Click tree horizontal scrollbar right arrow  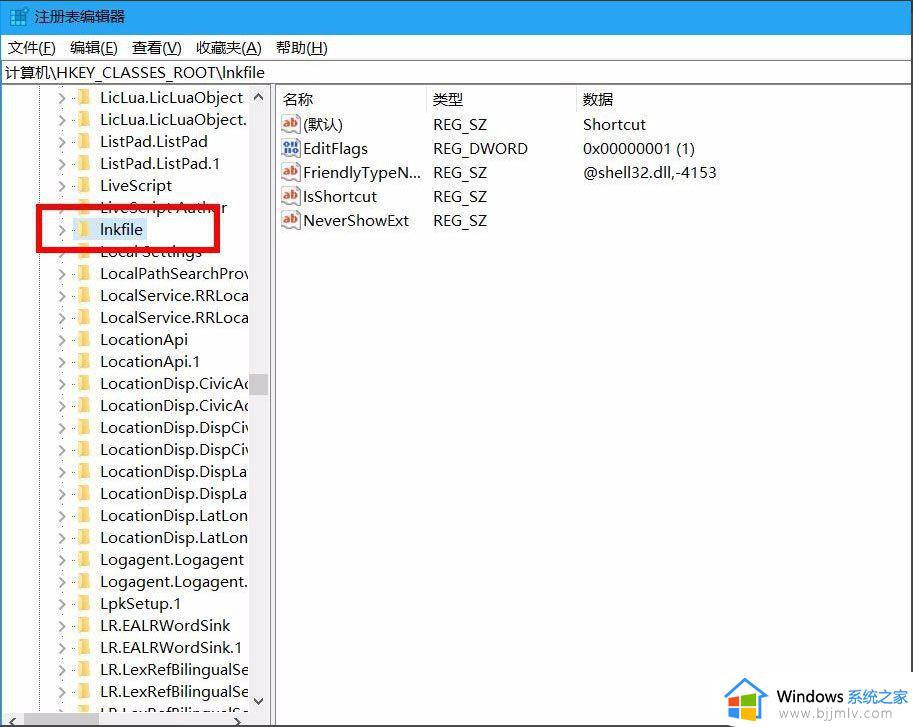pos(238,721)
